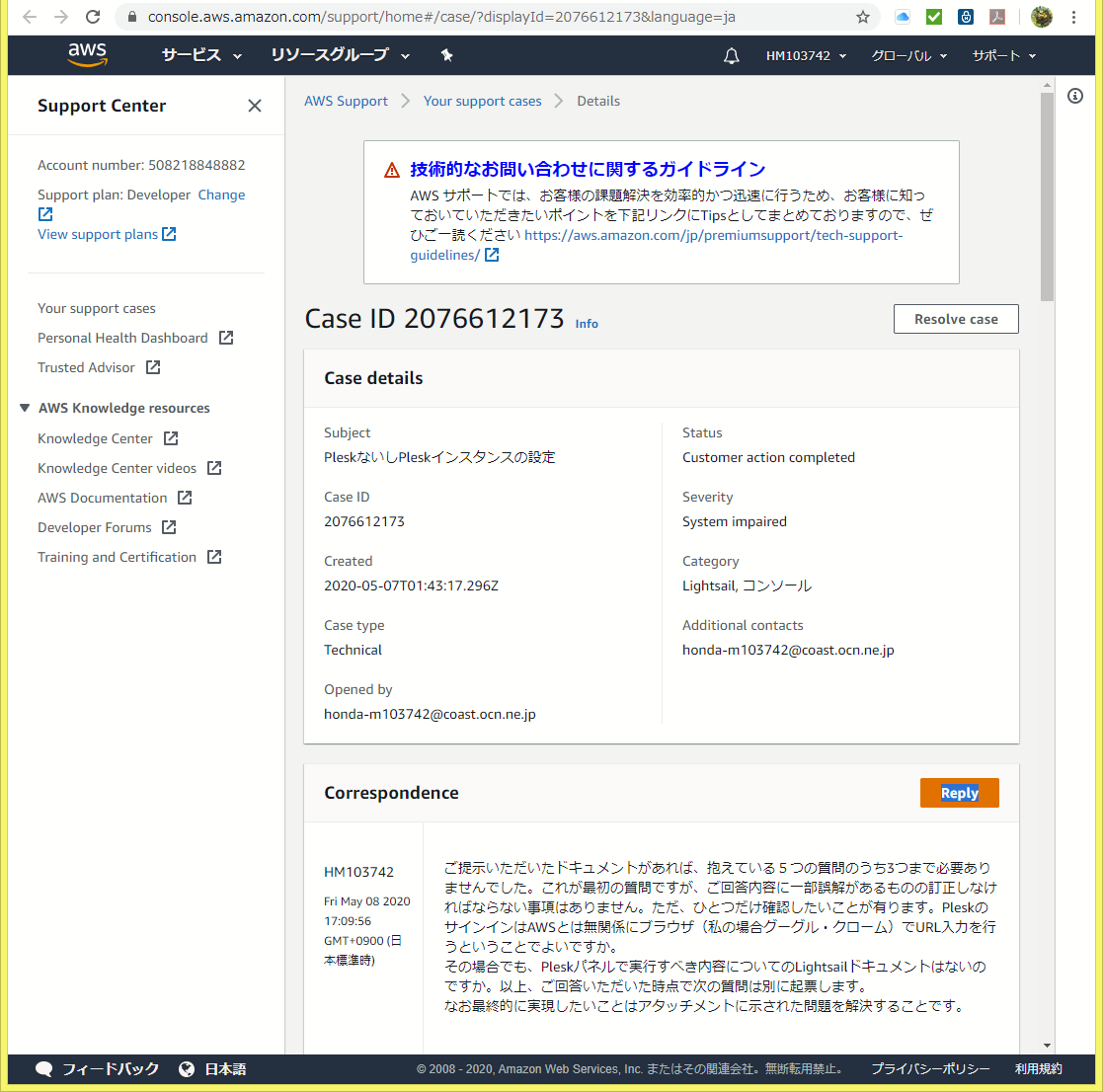Collapse the AWS Knowledge resources section
Image resolution: width=1103 pixels, height=1092 pixels.
point(25,409)
